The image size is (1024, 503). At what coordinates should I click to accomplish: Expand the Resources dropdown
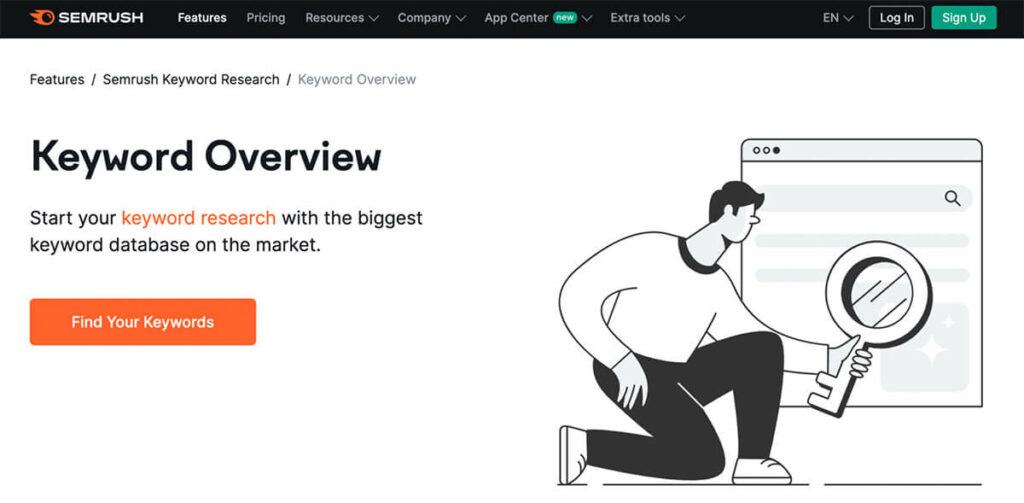[x=342, y=18]
